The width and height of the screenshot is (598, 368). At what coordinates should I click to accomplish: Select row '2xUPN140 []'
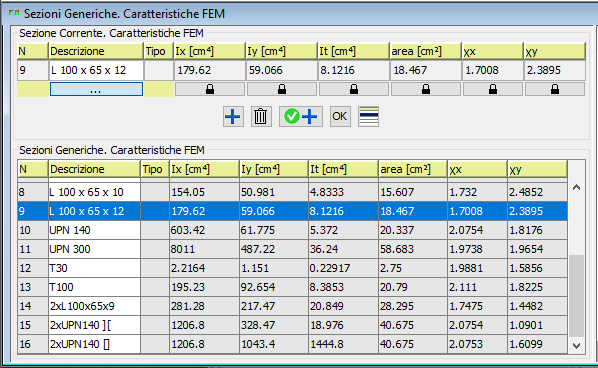(292, 344)
